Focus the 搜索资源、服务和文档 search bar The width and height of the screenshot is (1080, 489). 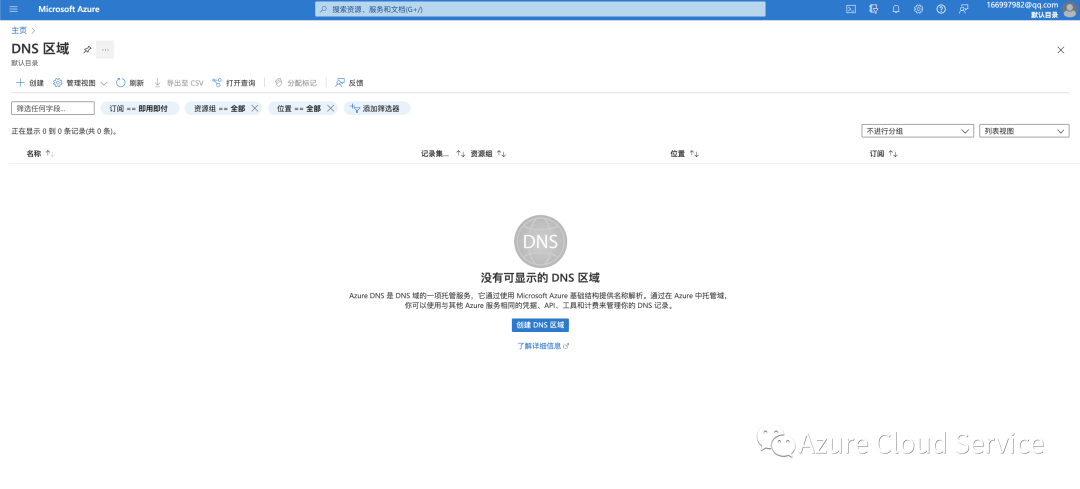540,9
